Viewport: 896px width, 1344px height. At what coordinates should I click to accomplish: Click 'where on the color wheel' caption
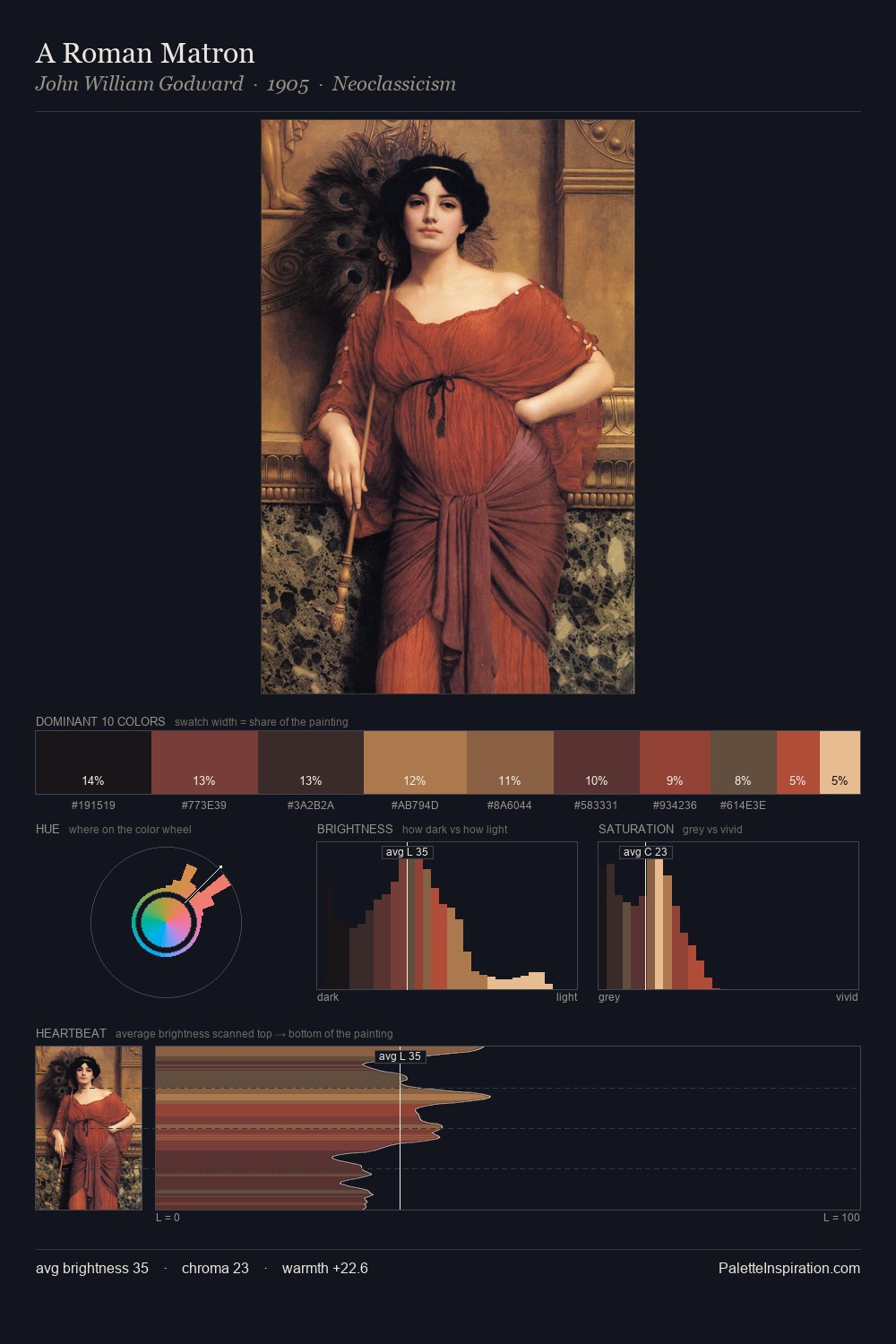point(130,830)
